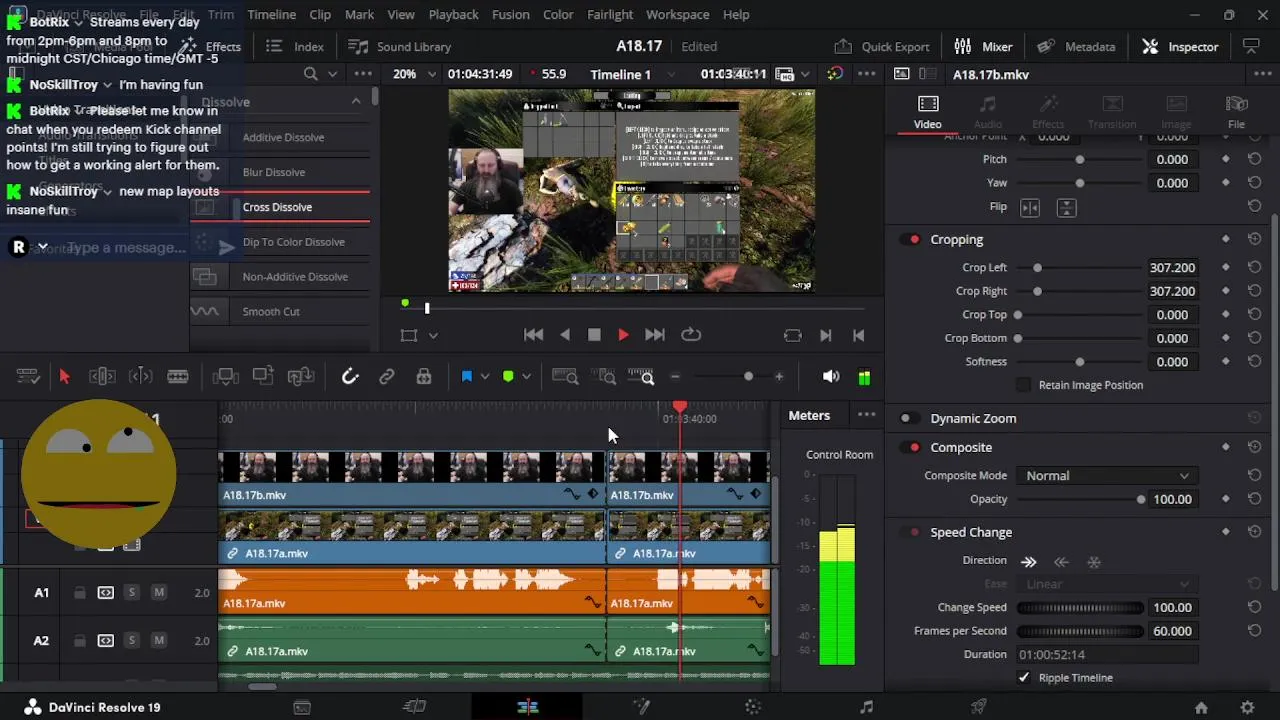Select the Blade Edit Mode tool

pyautogui.click(x=178, y=376)
